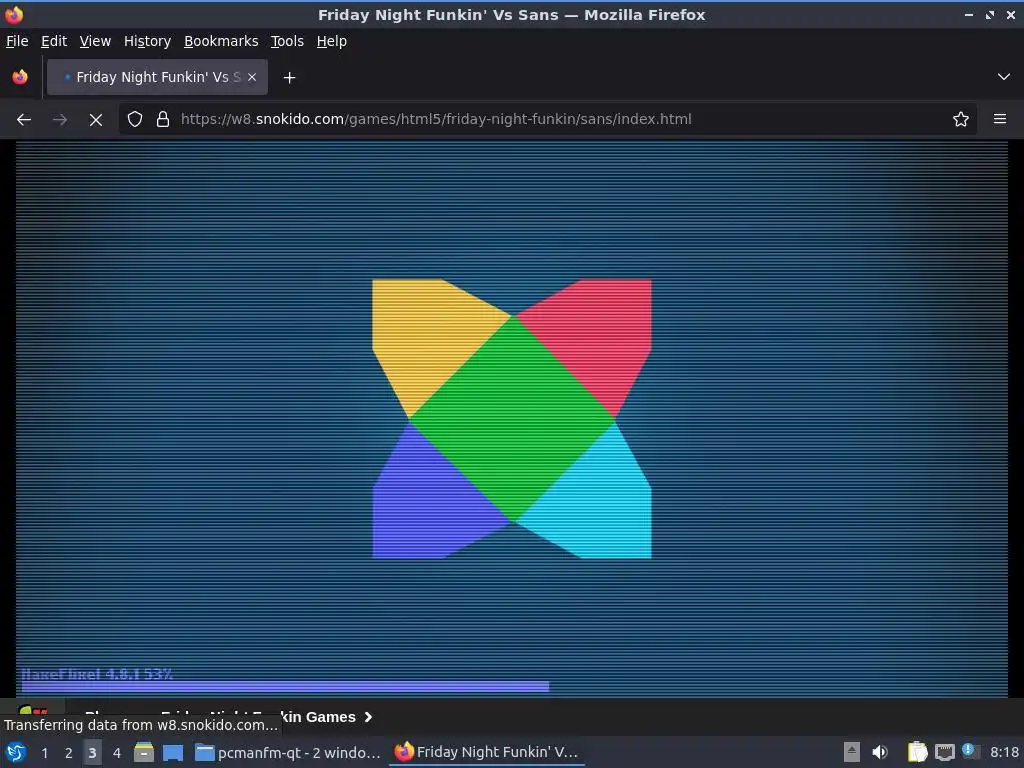1024x768 pixels.
Task: Open a new tab with plus button
Action: pos(289,78)
